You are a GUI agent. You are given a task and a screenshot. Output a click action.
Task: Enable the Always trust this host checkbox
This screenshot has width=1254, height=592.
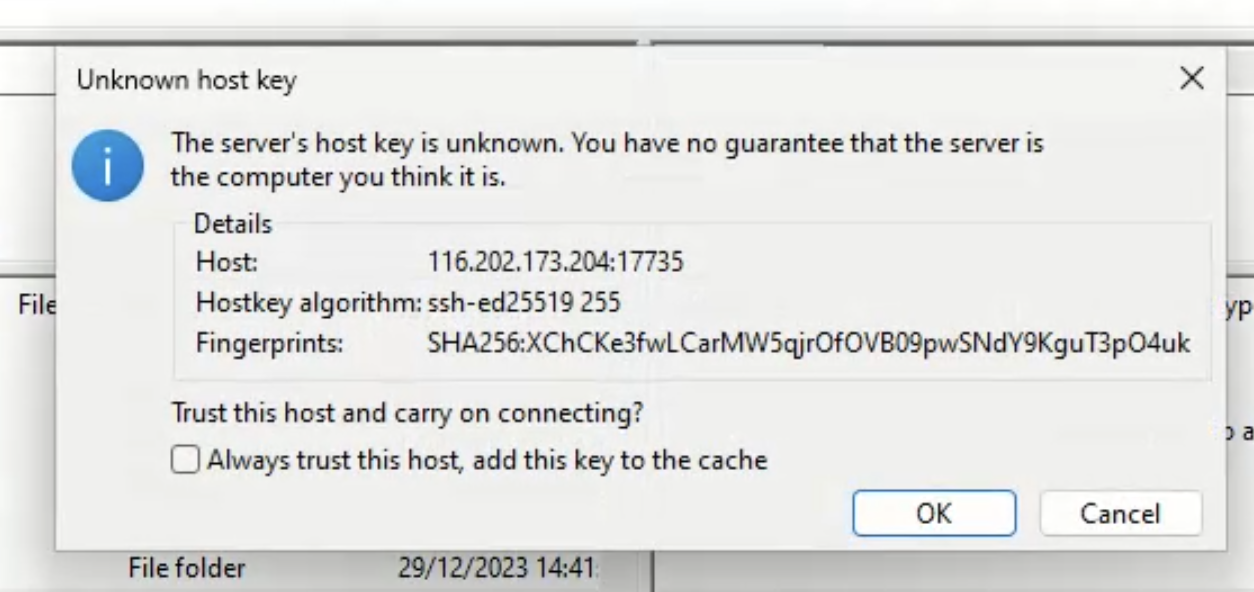coord(184,460)
